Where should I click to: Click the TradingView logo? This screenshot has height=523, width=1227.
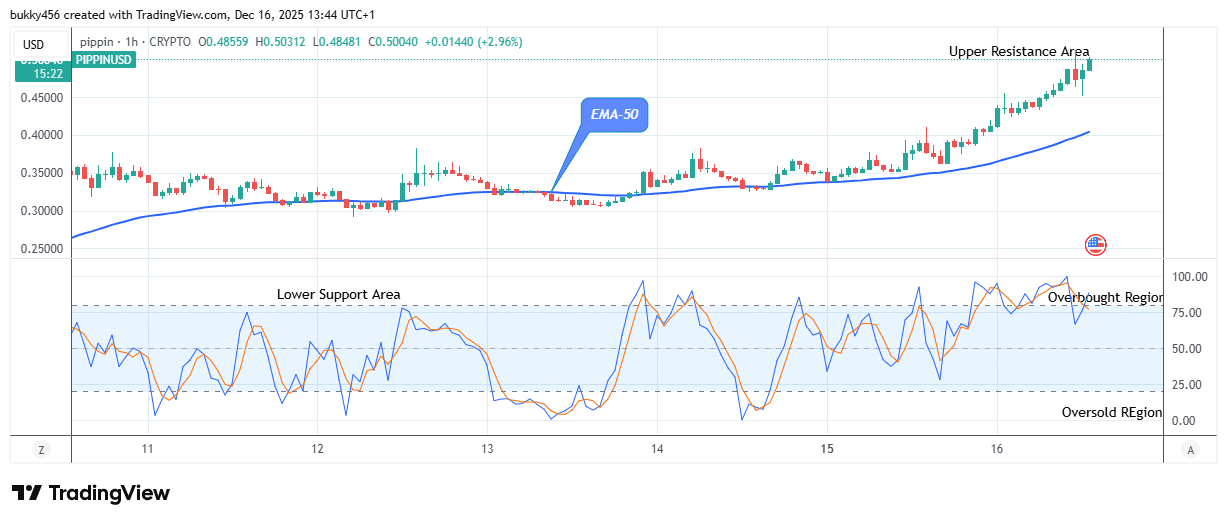(x=91, y=493)
